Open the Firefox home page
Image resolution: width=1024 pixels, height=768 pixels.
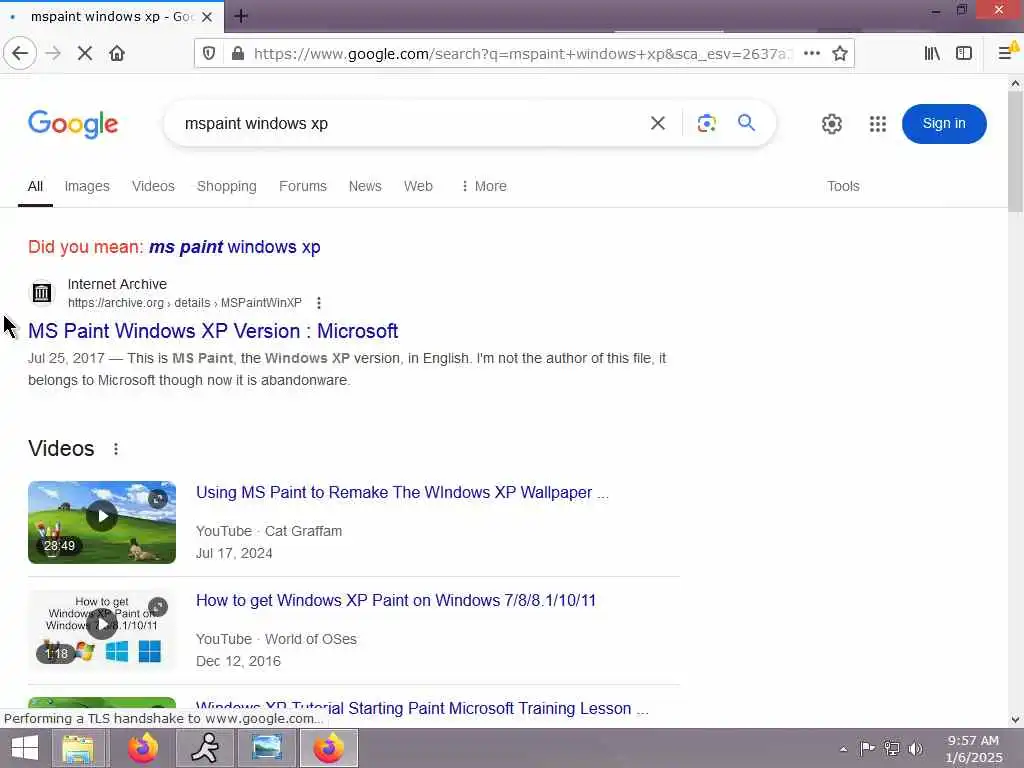pyautogui.click(x=117, y=54)
